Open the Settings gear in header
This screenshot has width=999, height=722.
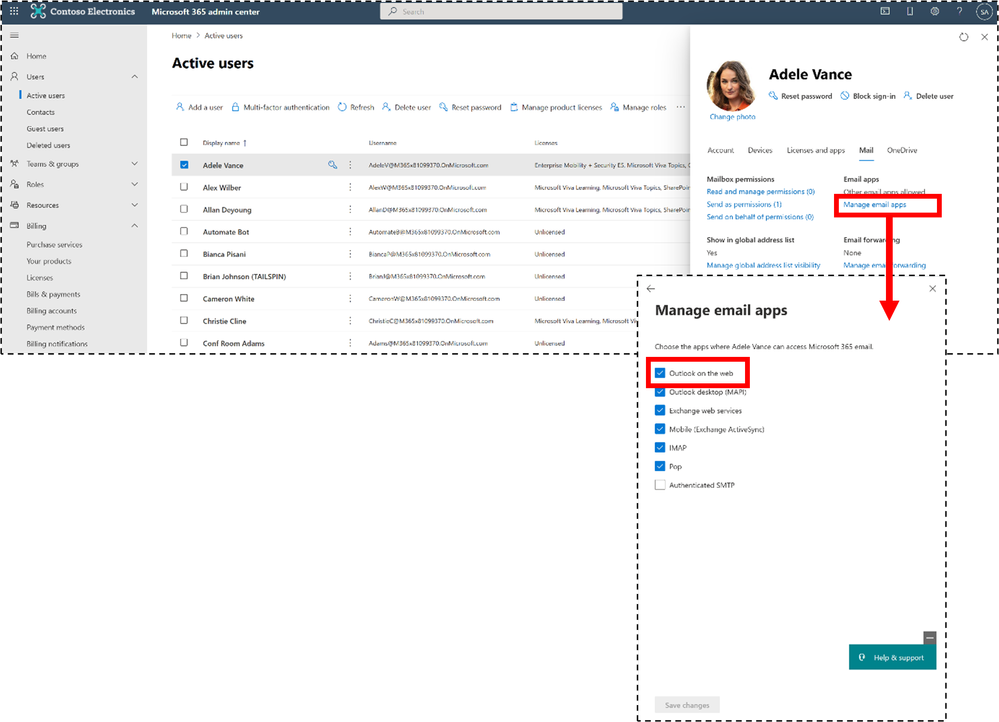pos(935,11)
